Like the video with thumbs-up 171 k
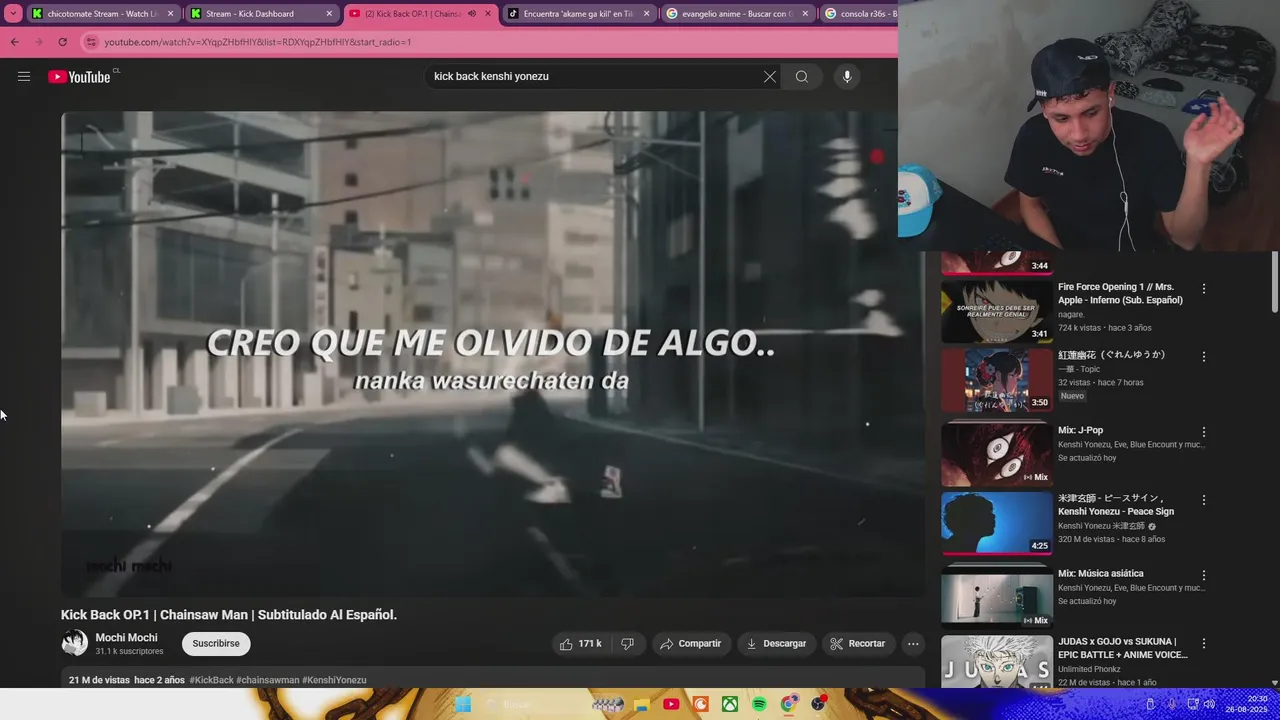 click(581, 644)
